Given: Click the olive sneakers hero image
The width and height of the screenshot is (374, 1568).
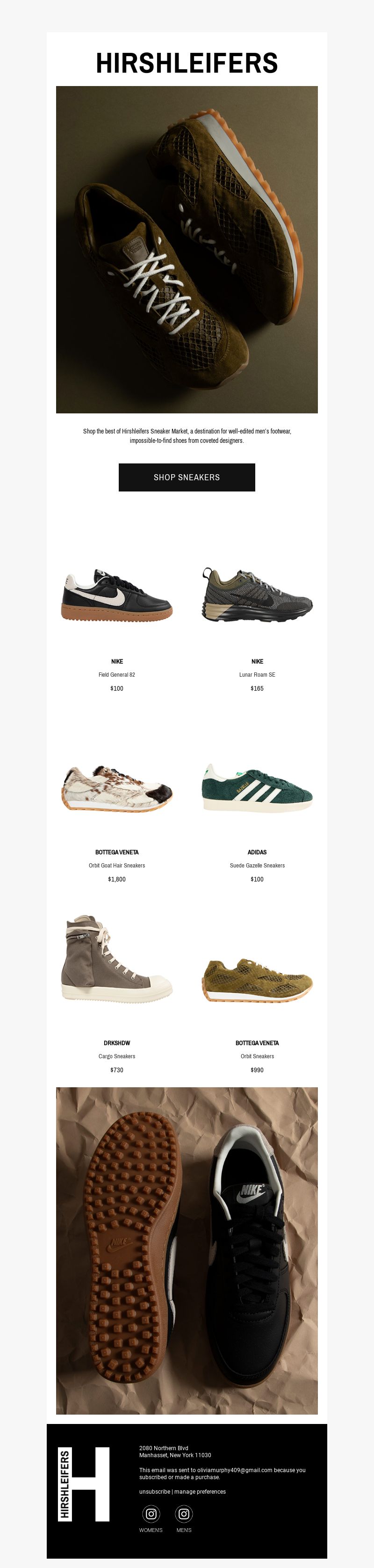Looking at the screenshot, I should (x=187, y=250).
